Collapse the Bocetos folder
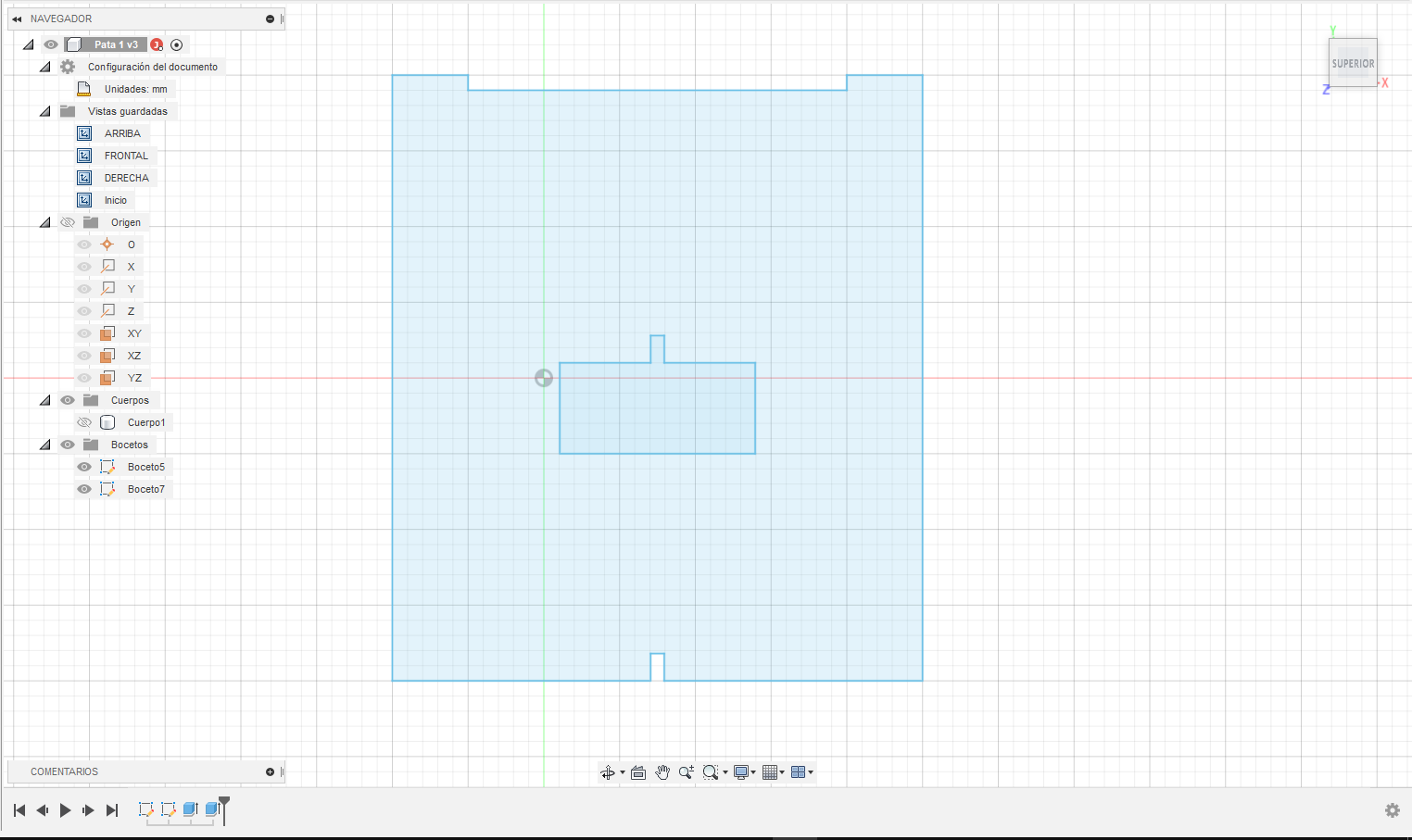 pyautogui.click(x=45, y=445)
